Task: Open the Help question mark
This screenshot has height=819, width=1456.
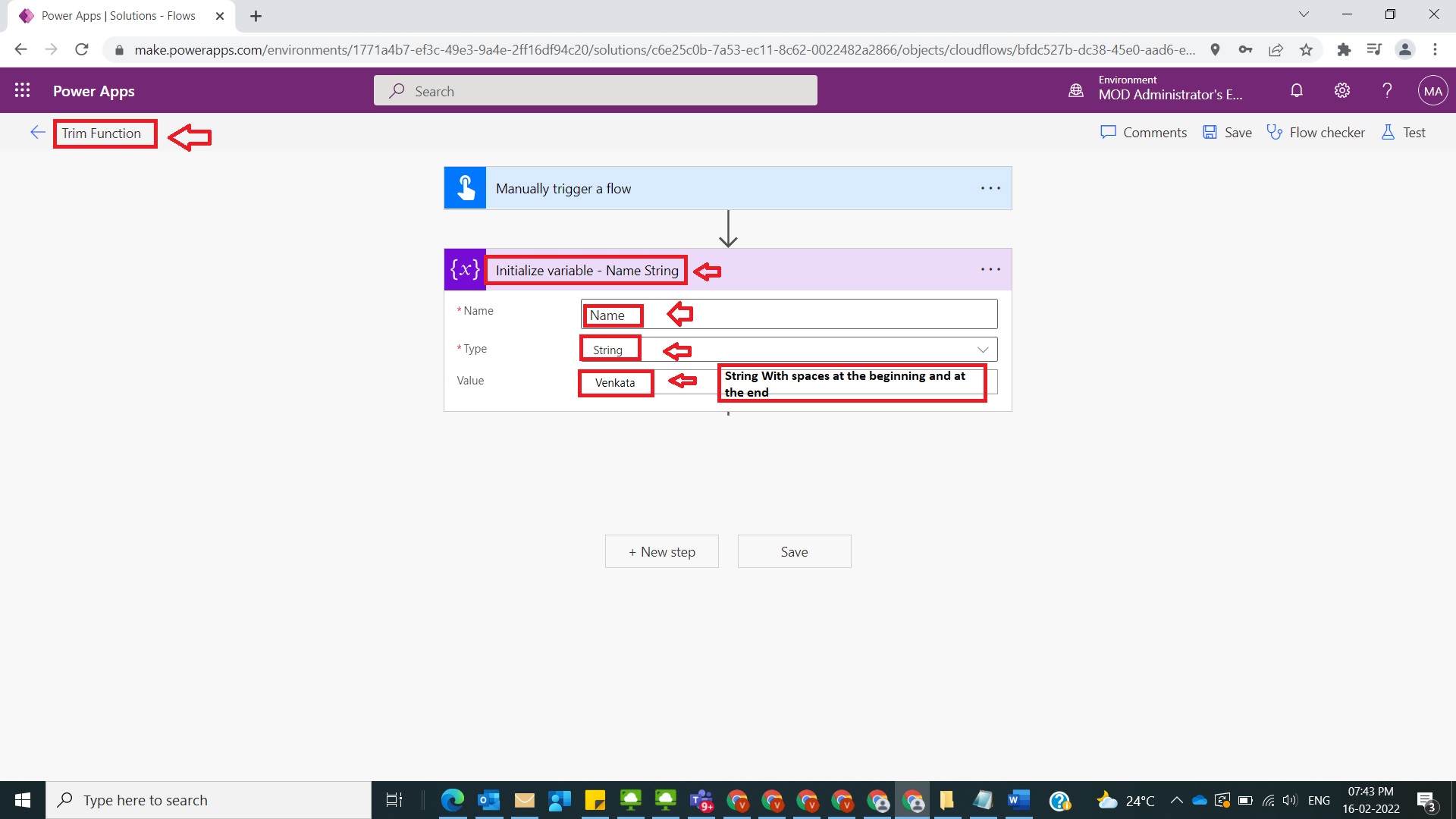Action: (1386, 90)
